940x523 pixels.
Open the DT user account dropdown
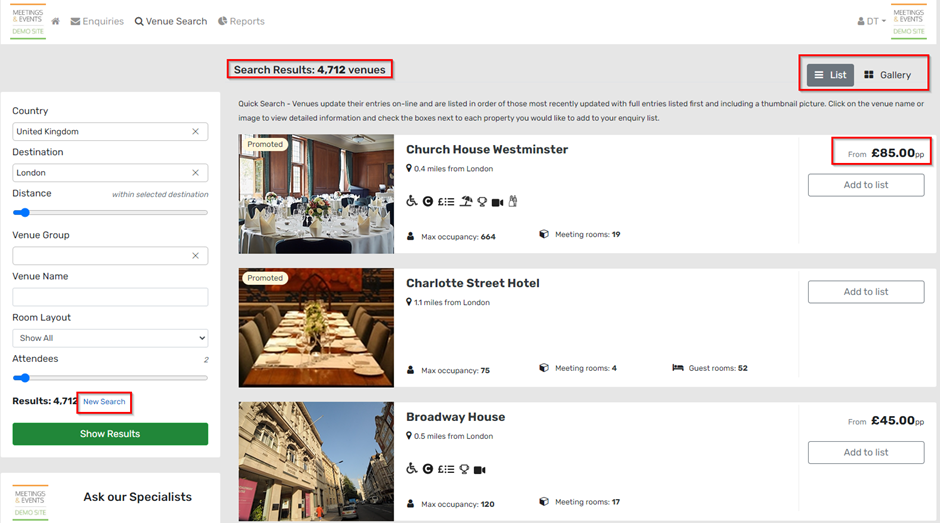pos(871,22)
